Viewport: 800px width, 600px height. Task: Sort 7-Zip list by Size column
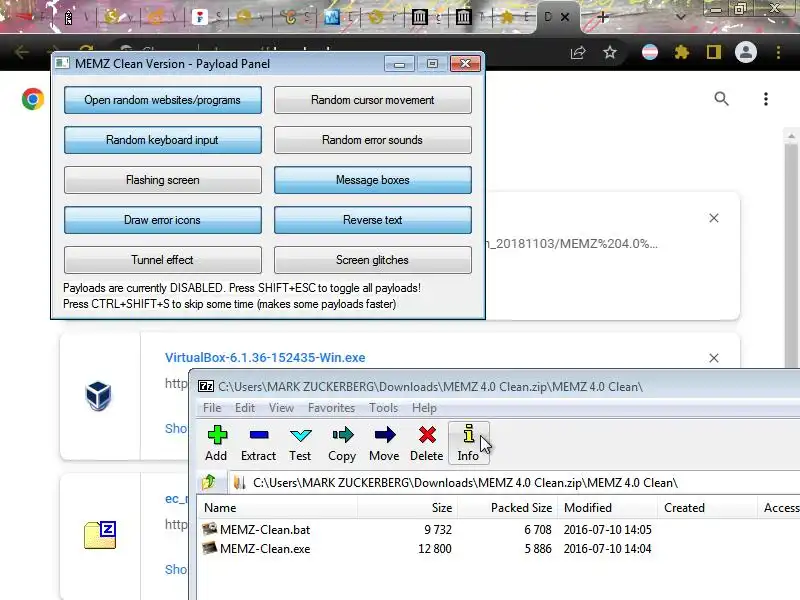(407, 508)
